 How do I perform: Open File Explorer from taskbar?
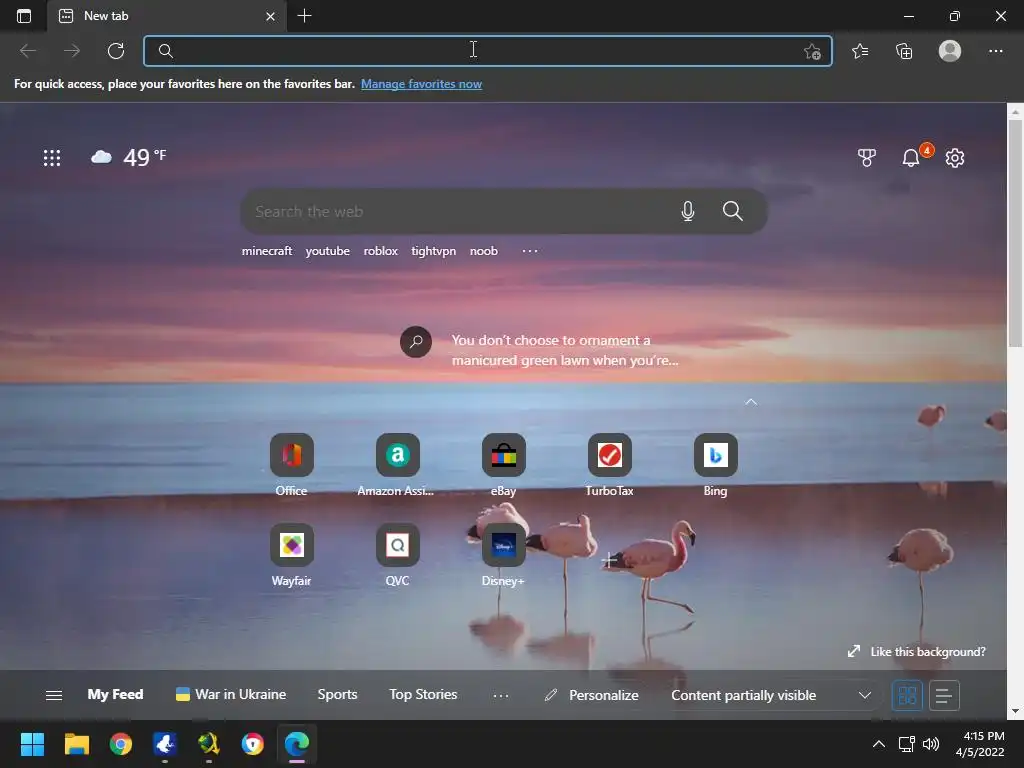(x=76, y=744)
